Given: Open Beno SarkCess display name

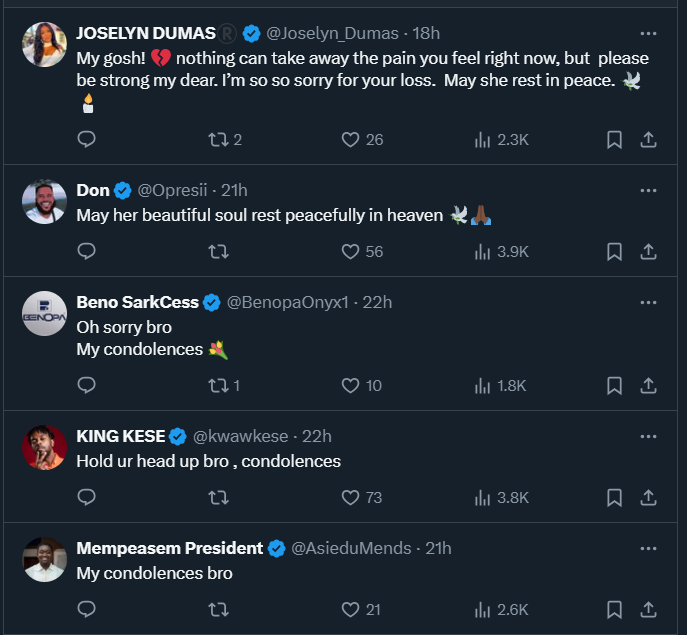Looking at the screenshot, I should [x=138, y=302].
